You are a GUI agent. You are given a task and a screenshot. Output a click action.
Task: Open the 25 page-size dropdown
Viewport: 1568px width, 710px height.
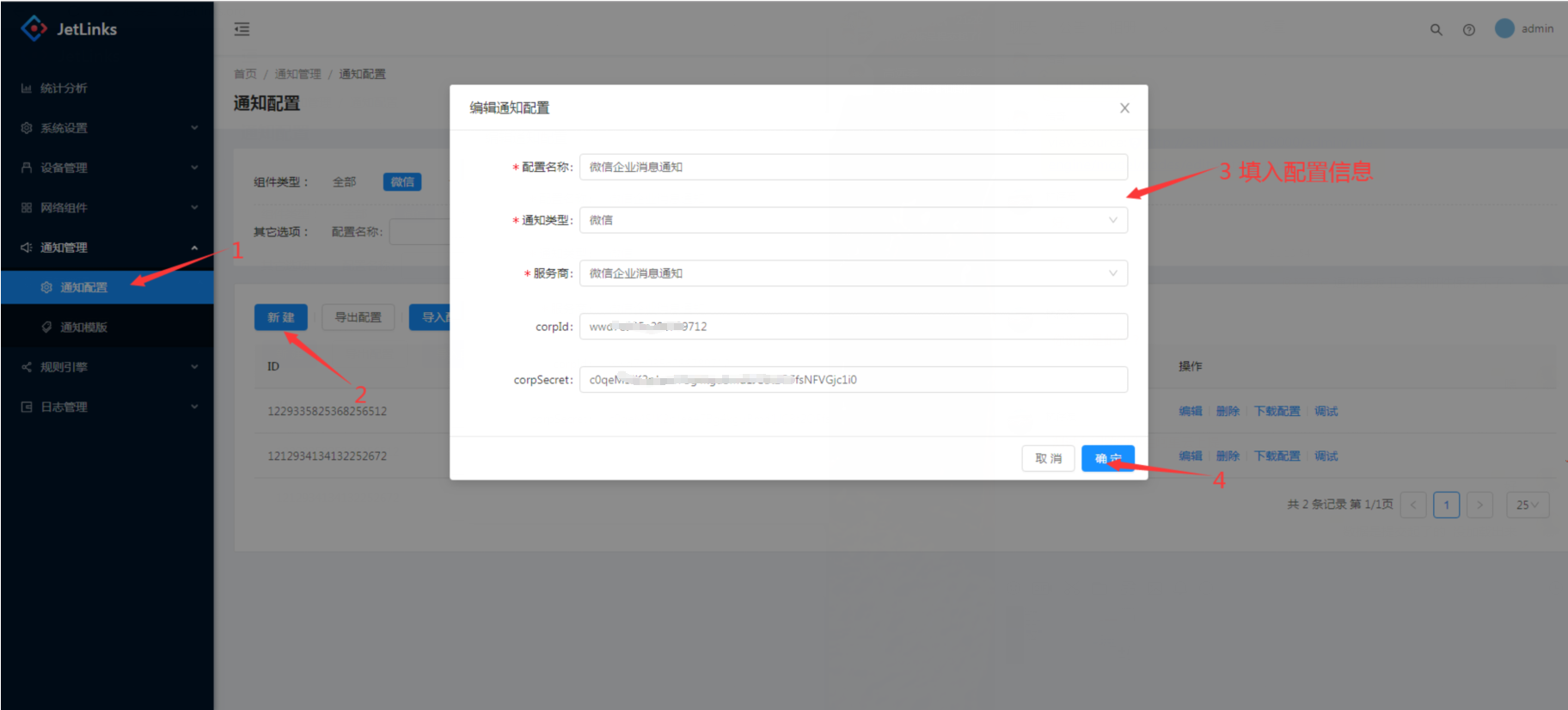[1528, 505]
